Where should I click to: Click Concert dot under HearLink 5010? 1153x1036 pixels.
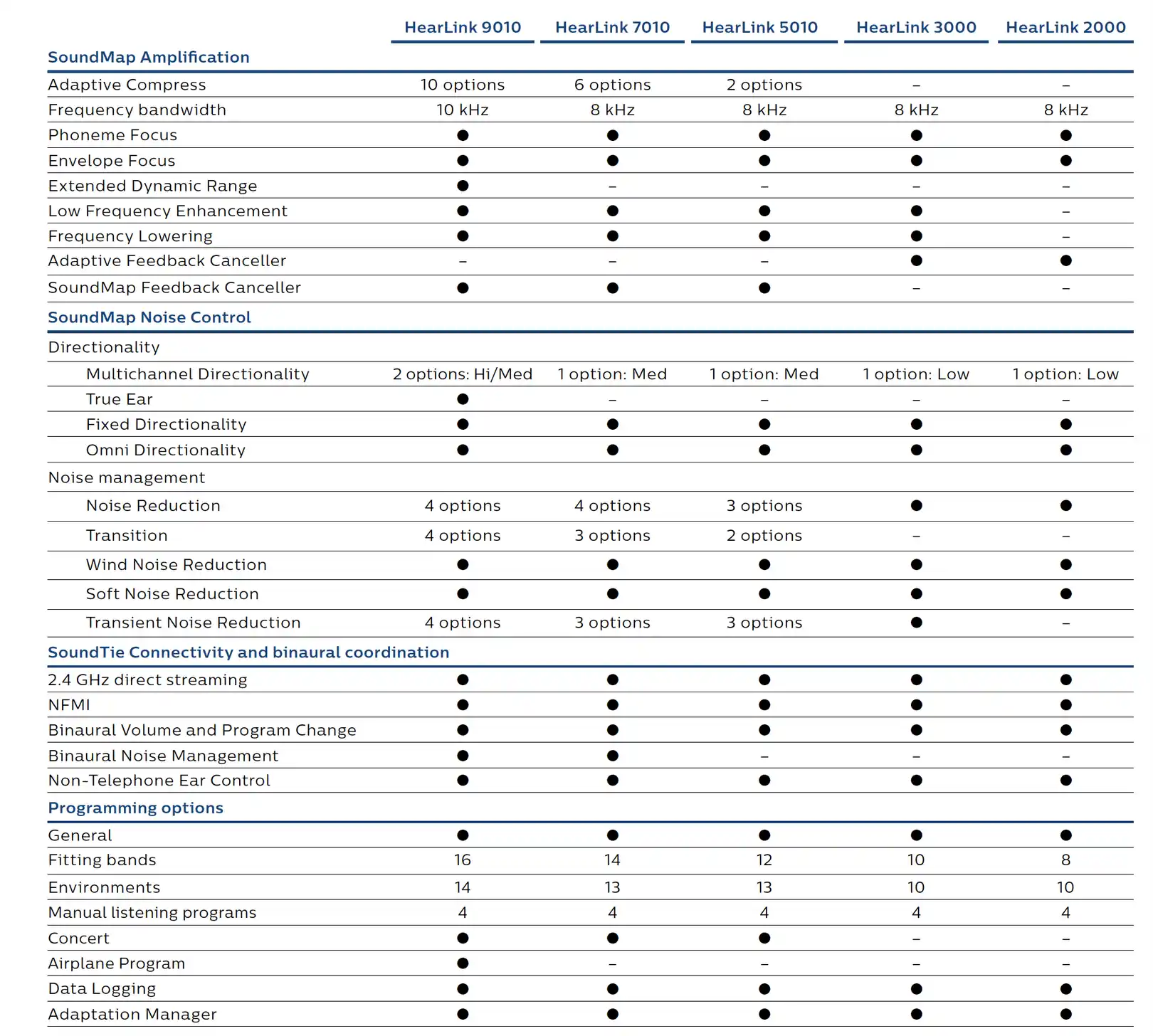coord(764,939)
